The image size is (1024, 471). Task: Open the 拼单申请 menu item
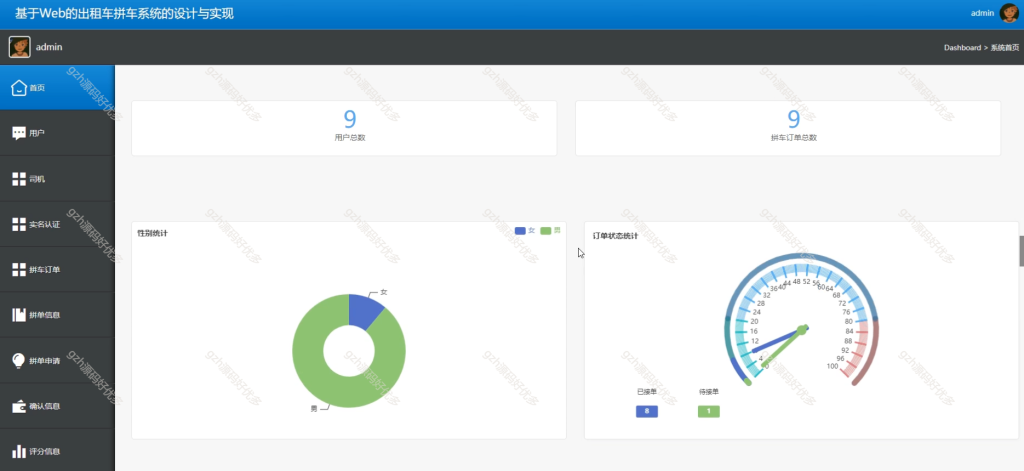57,361
